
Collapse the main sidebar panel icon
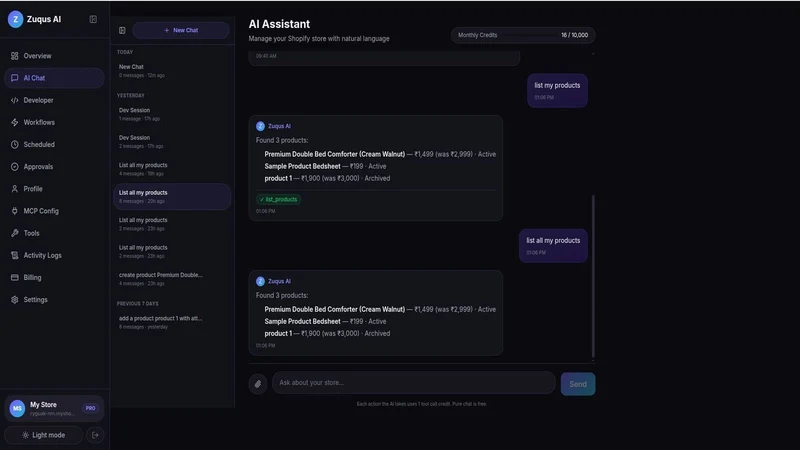click(93, 19)
